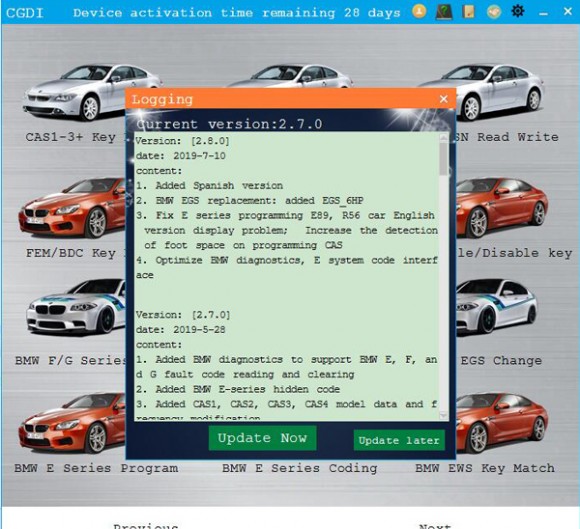Click the Update Now button
Screen dimensions: 580x529
tap(262, 438)
